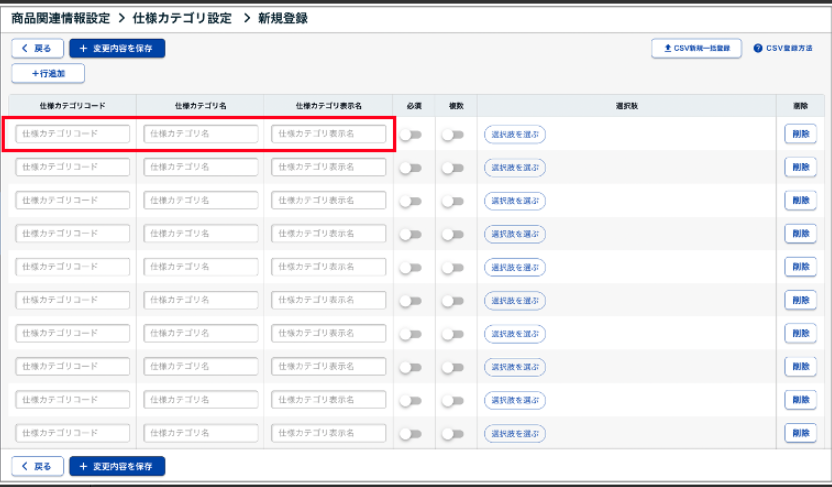Image resolution: width=832 pixels, height=487 pixels.
Task: Enable the 必須 toggle in the first row
Action: [410, 135]
